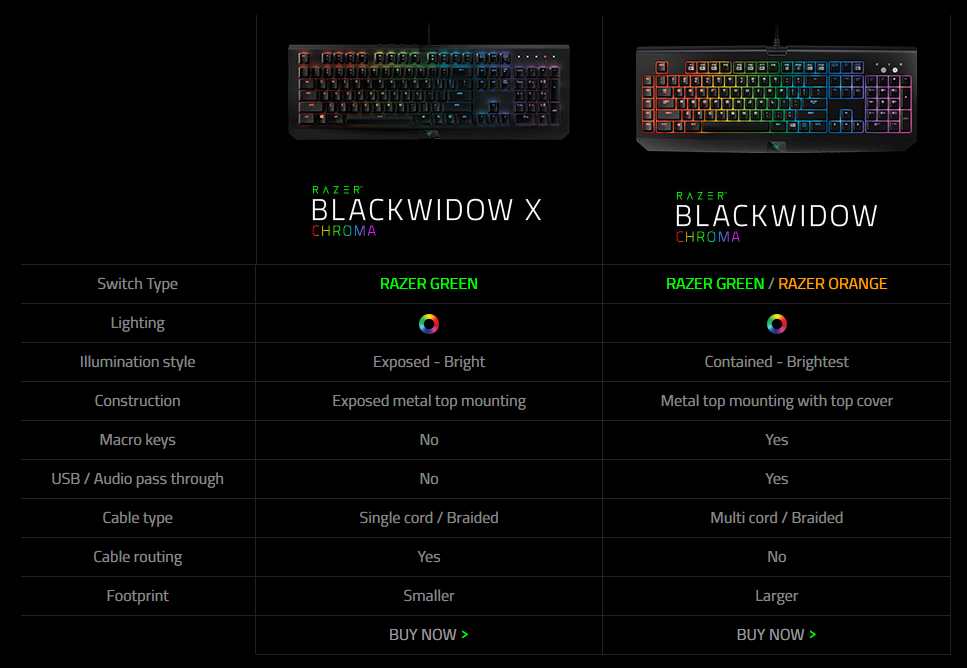The height and width of the screenshot is (668, 967).
Task: Click the RAZER ORANGE switch type text
Action: coord(832,284)
